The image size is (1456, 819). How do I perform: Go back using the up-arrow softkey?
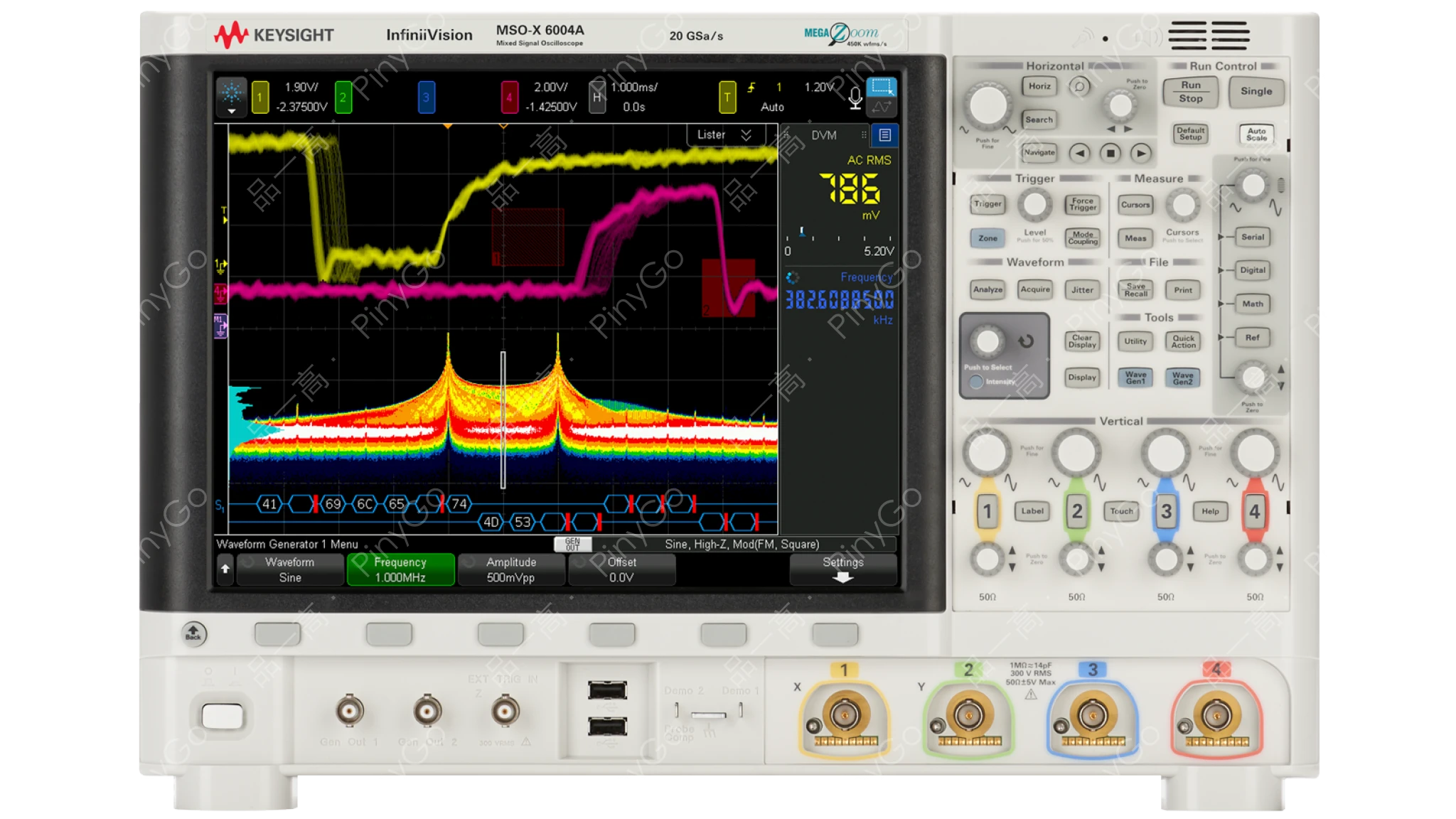pyautogui.click(x=225, y=569)
